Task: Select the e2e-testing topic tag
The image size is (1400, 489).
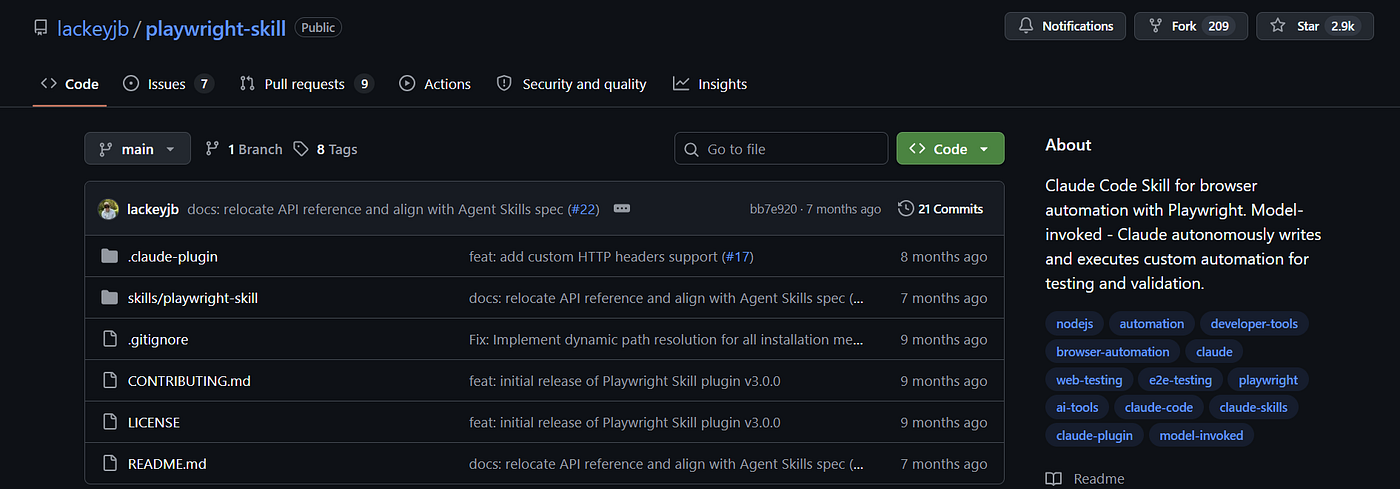Action: (1181, 380)
